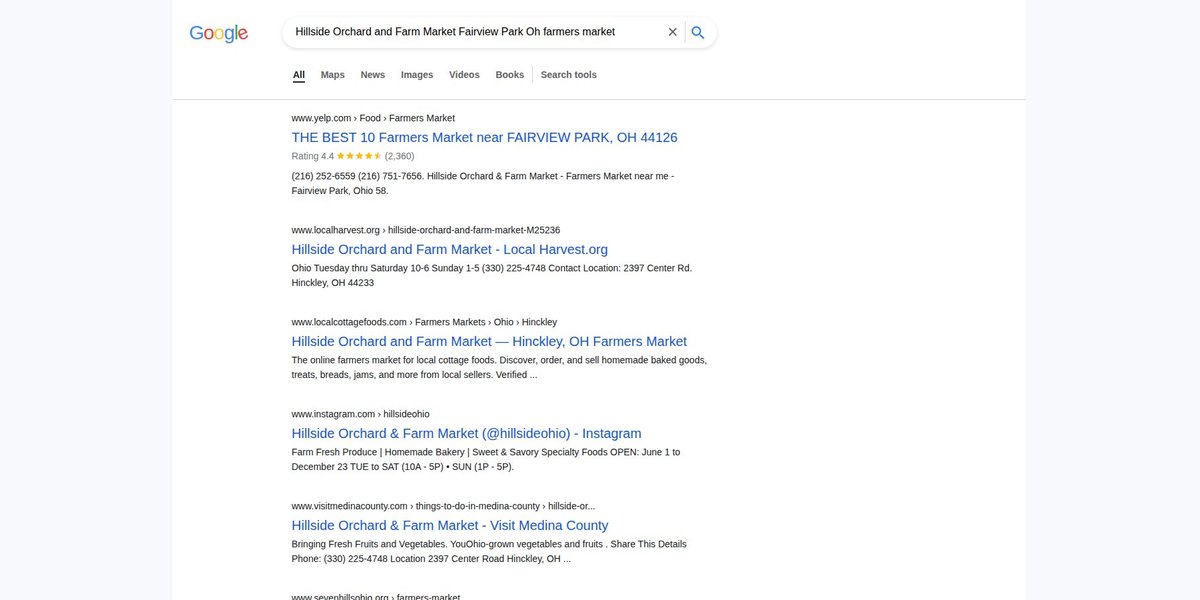Select the All results tab

point(299,75)
